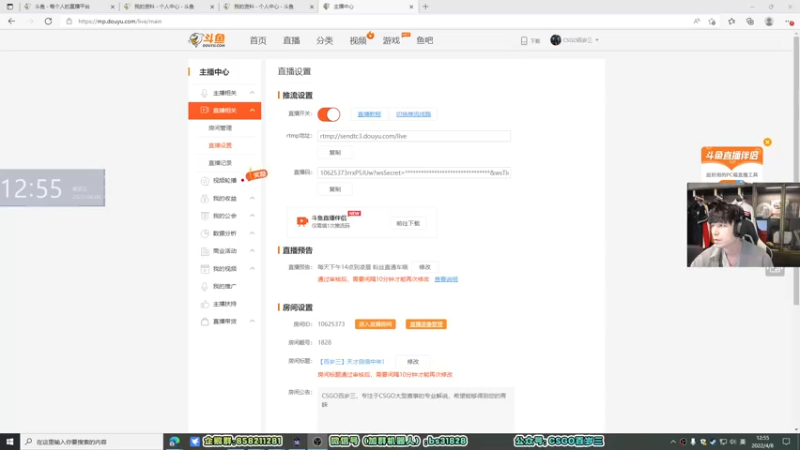Reload the page with the refresh icon

click(48, 21)
